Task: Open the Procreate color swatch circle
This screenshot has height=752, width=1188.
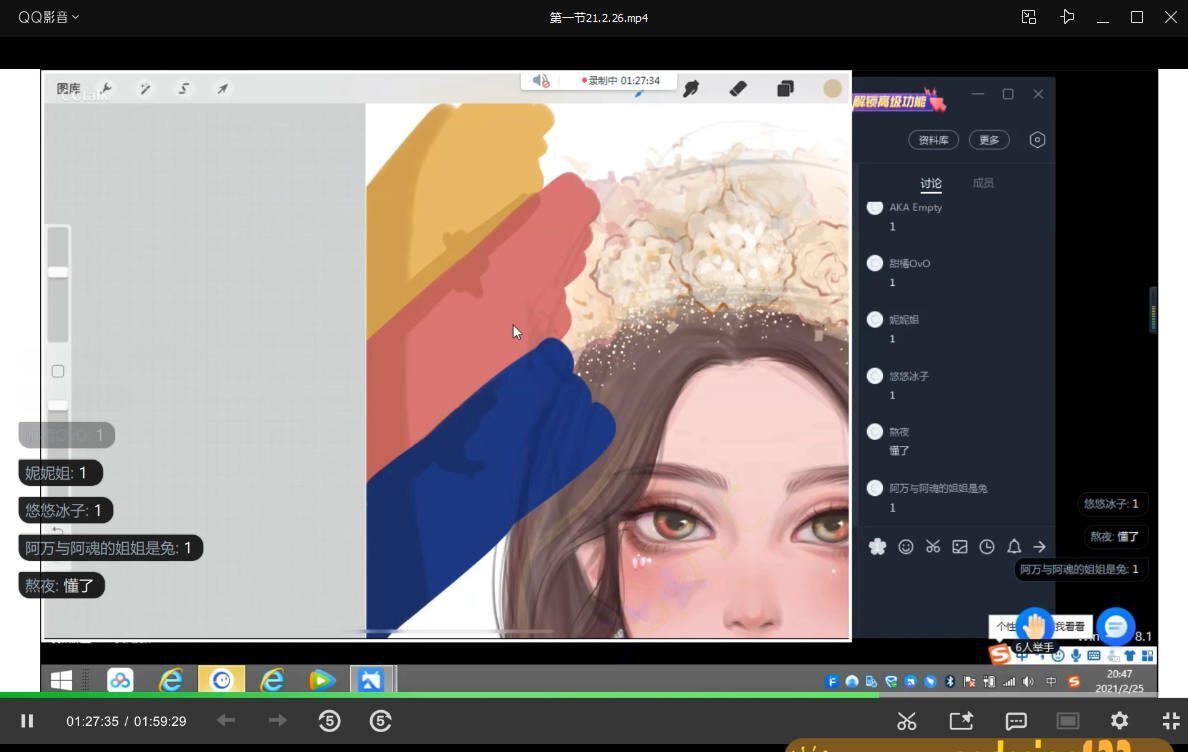Action: 832,89
